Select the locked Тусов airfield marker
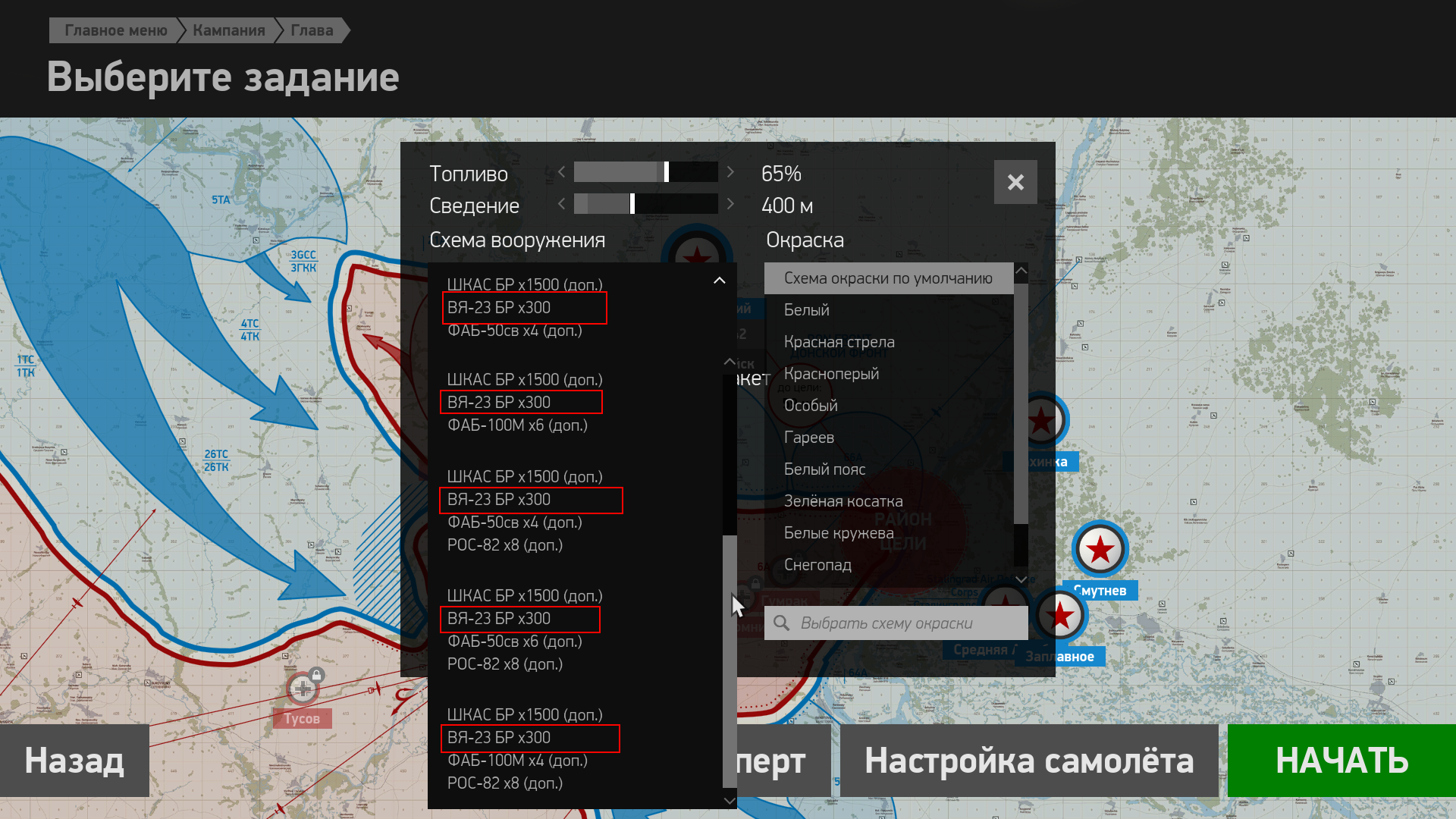This screenshot has width=1456, height=819. pos(303,689)
